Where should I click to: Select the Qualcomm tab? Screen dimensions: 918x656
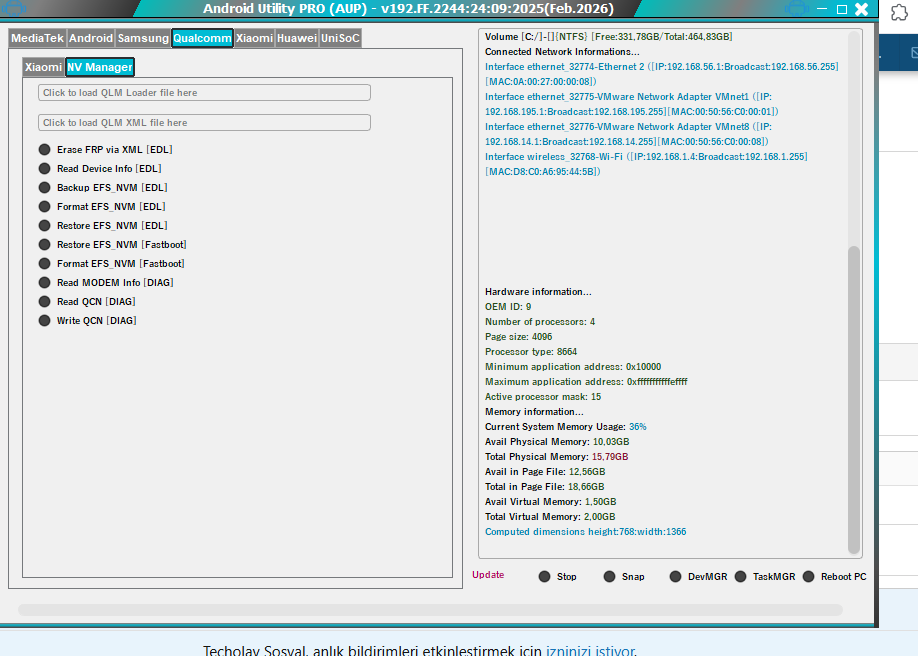pyautogui.click(x=203, y=38)
